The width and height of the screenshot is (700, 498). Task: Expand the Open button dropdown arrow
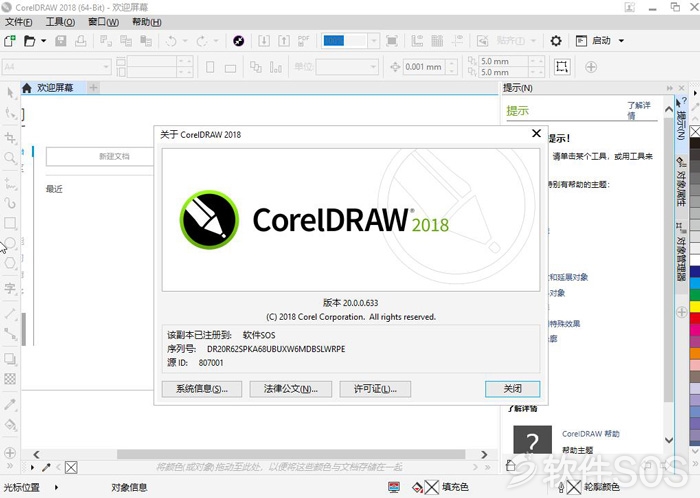click(43, 41)
